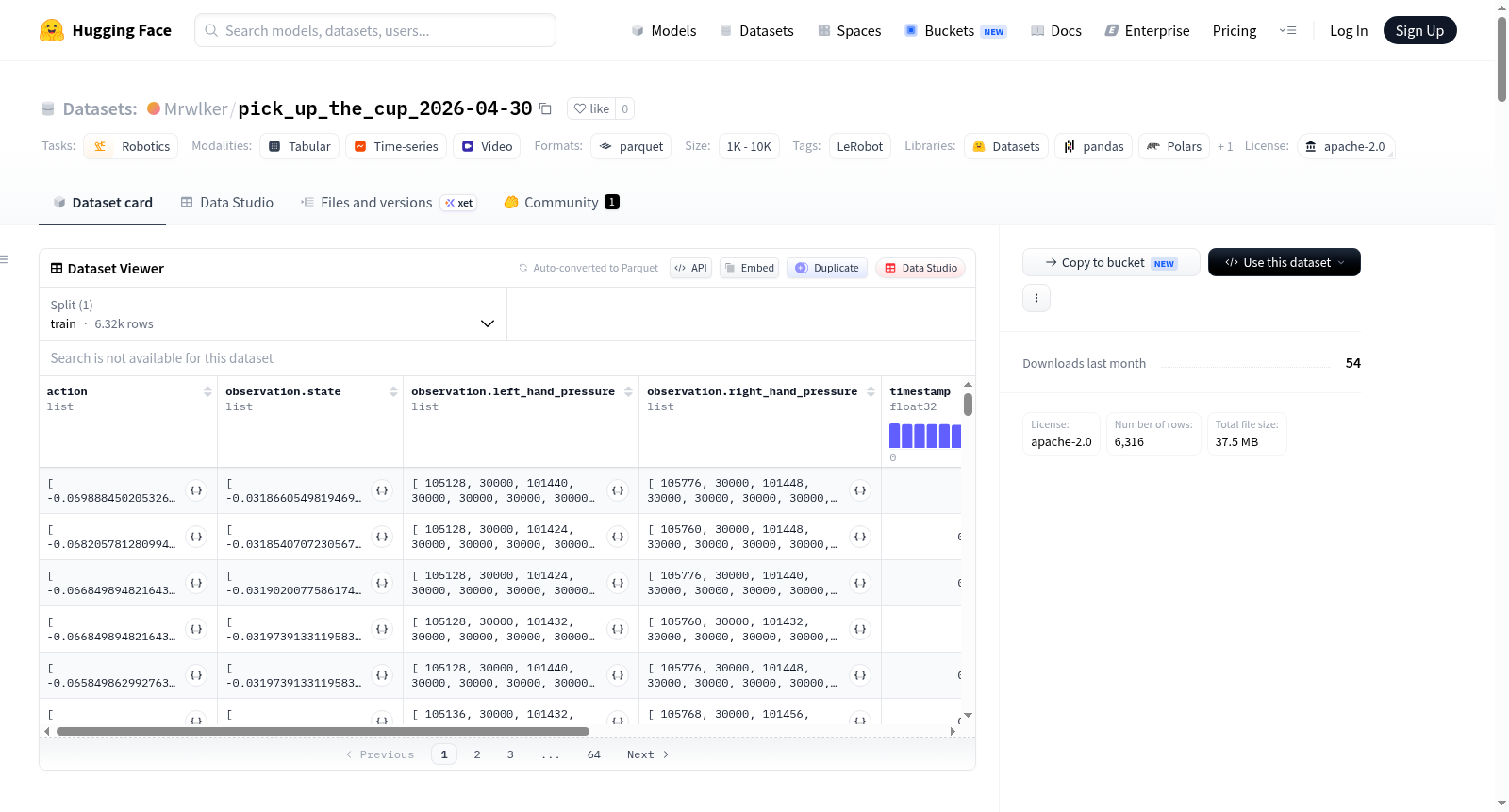The image size is (1509, 812).
Task: Click the apache-2.0 license tag
Action: point(1346,146)
